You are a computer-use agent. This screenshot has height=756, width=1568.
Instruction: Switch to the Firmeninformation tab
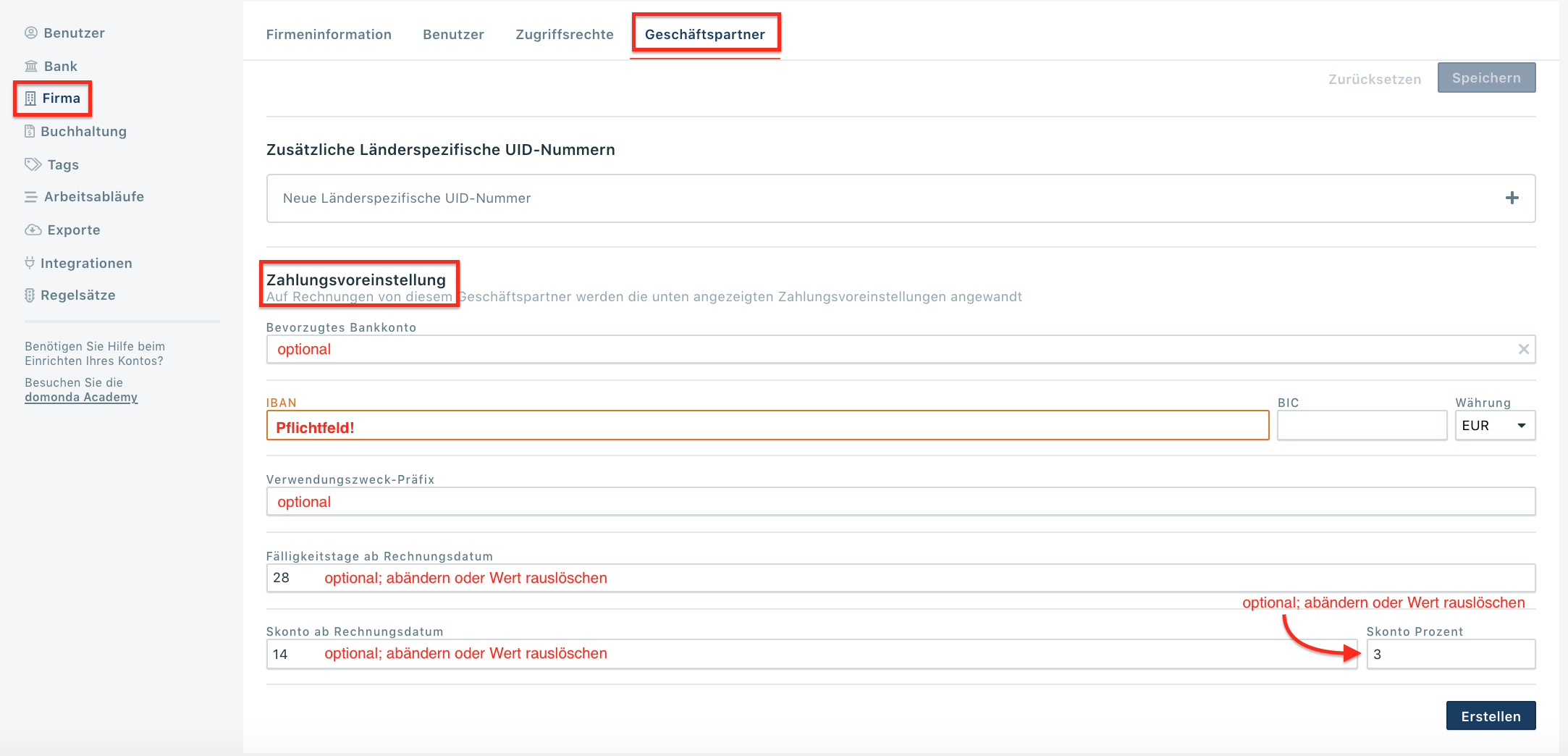pos(329,35)
